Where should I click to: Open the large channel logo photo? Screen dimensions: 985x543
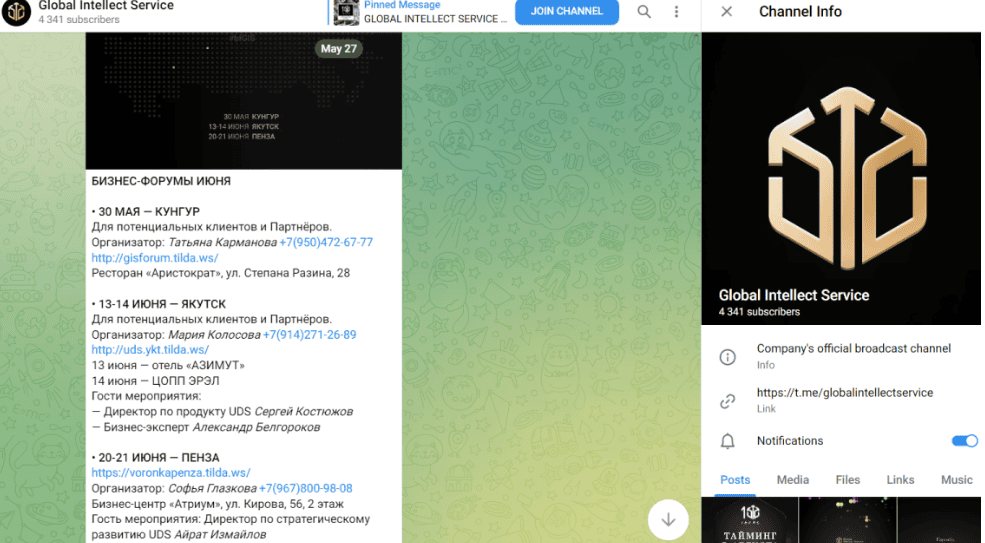(x=841, y=178)
